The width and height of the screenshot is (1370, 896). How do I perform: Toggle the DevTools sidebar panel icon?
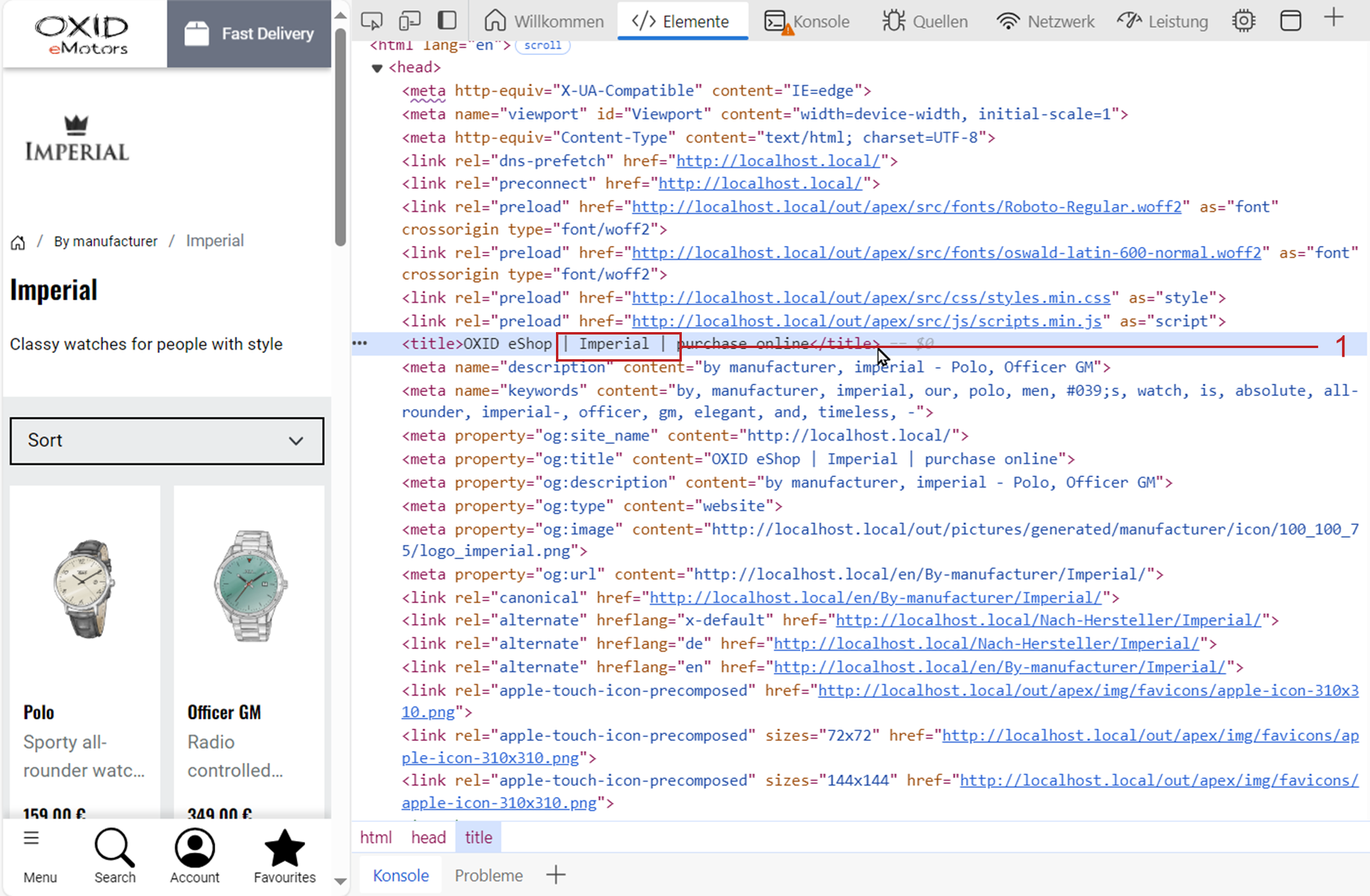(448, 20)
